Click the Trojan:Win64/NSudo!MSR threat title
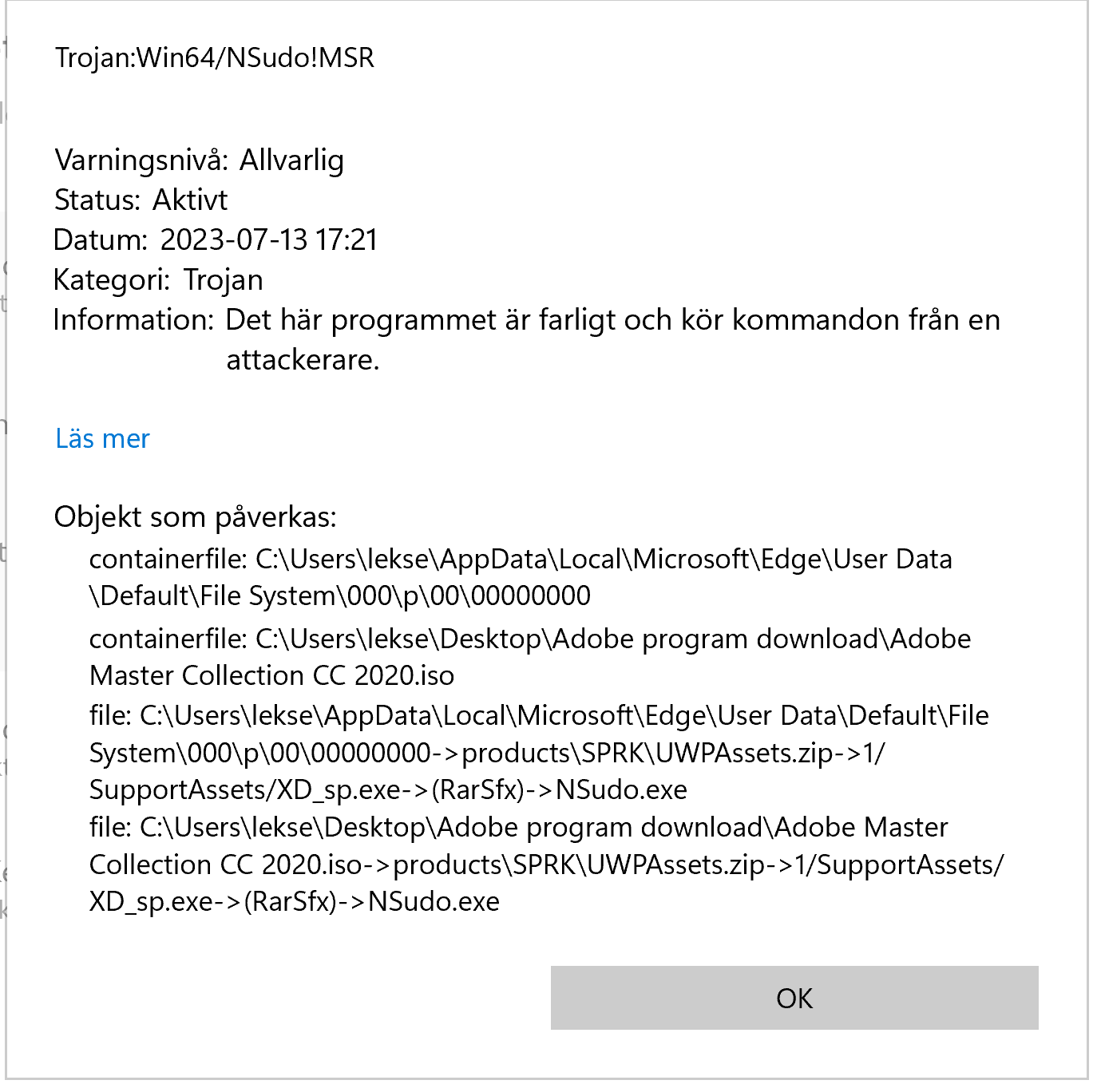Viewport: 1093px width, 1092px height. [x=214, y=57]
